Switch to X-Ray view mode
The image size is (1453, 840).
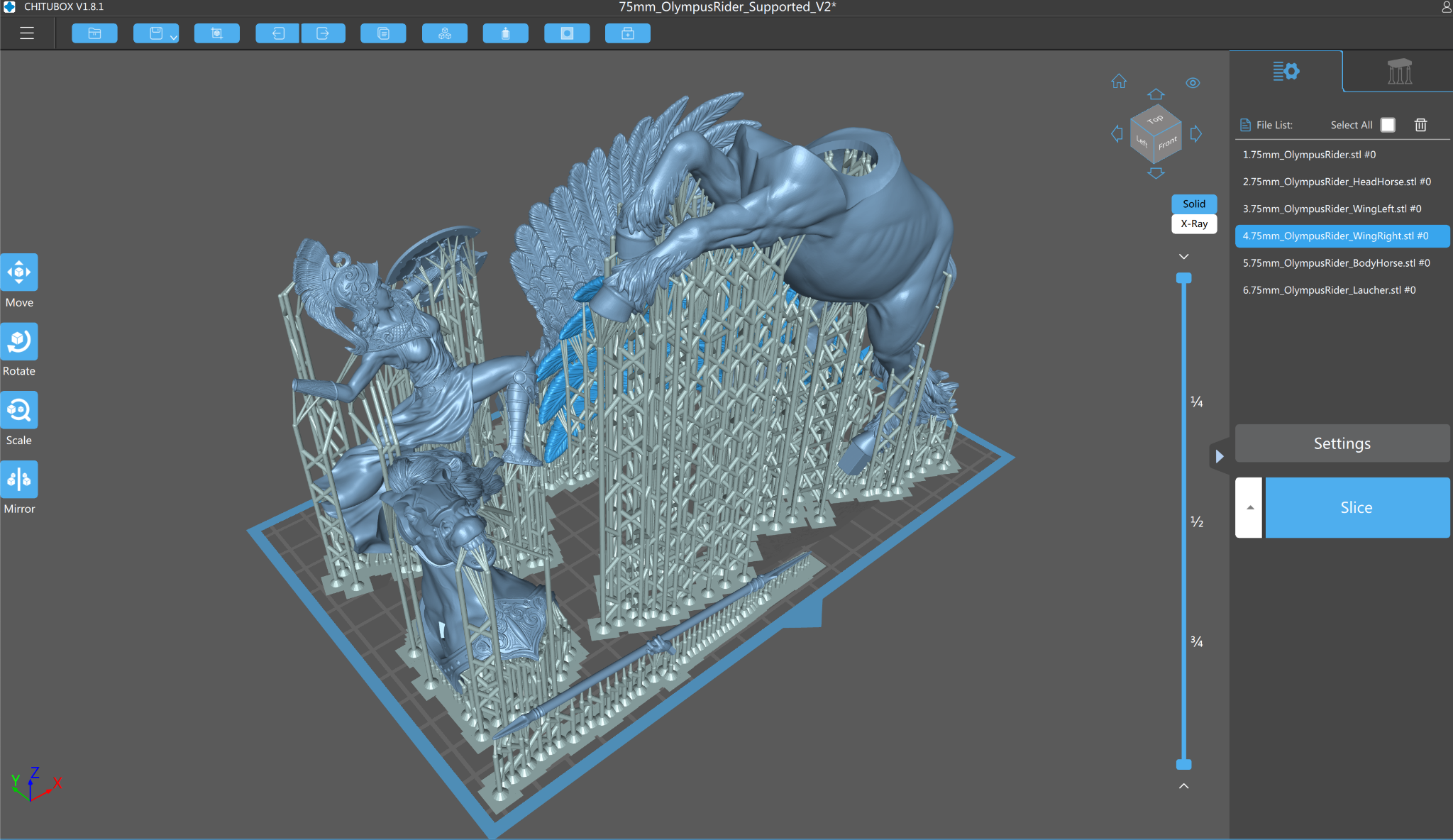[1194, 223]
